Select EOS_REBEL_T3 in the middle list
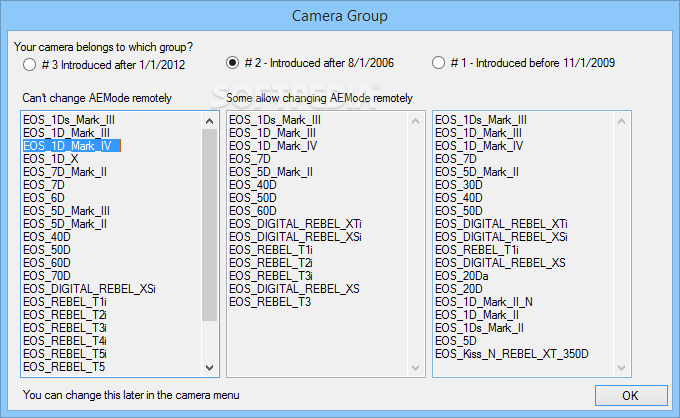 [270, 302]
